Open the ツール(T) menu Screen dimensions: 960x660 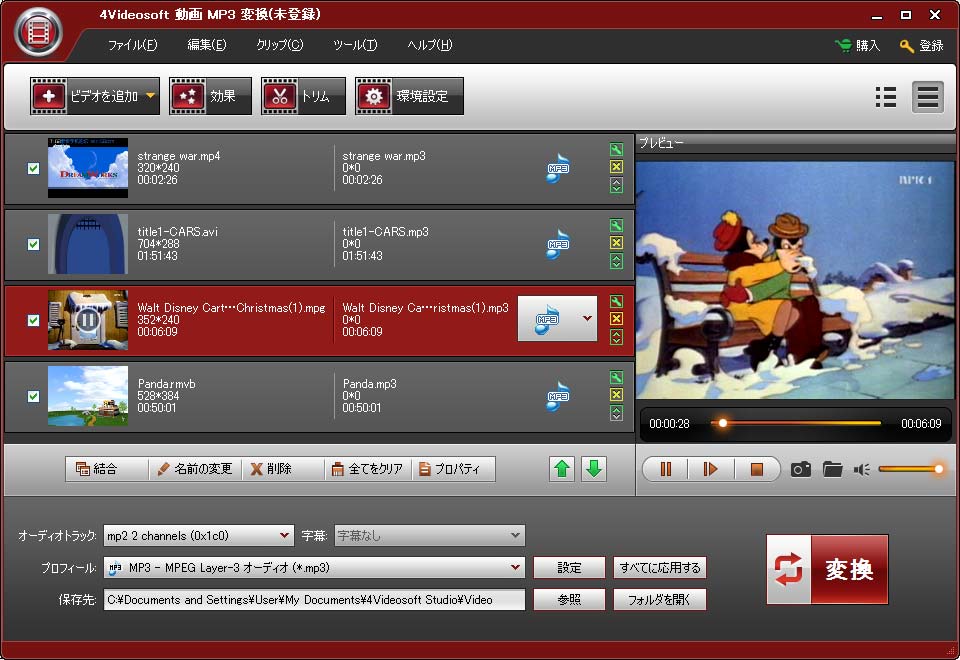point(355,45)
